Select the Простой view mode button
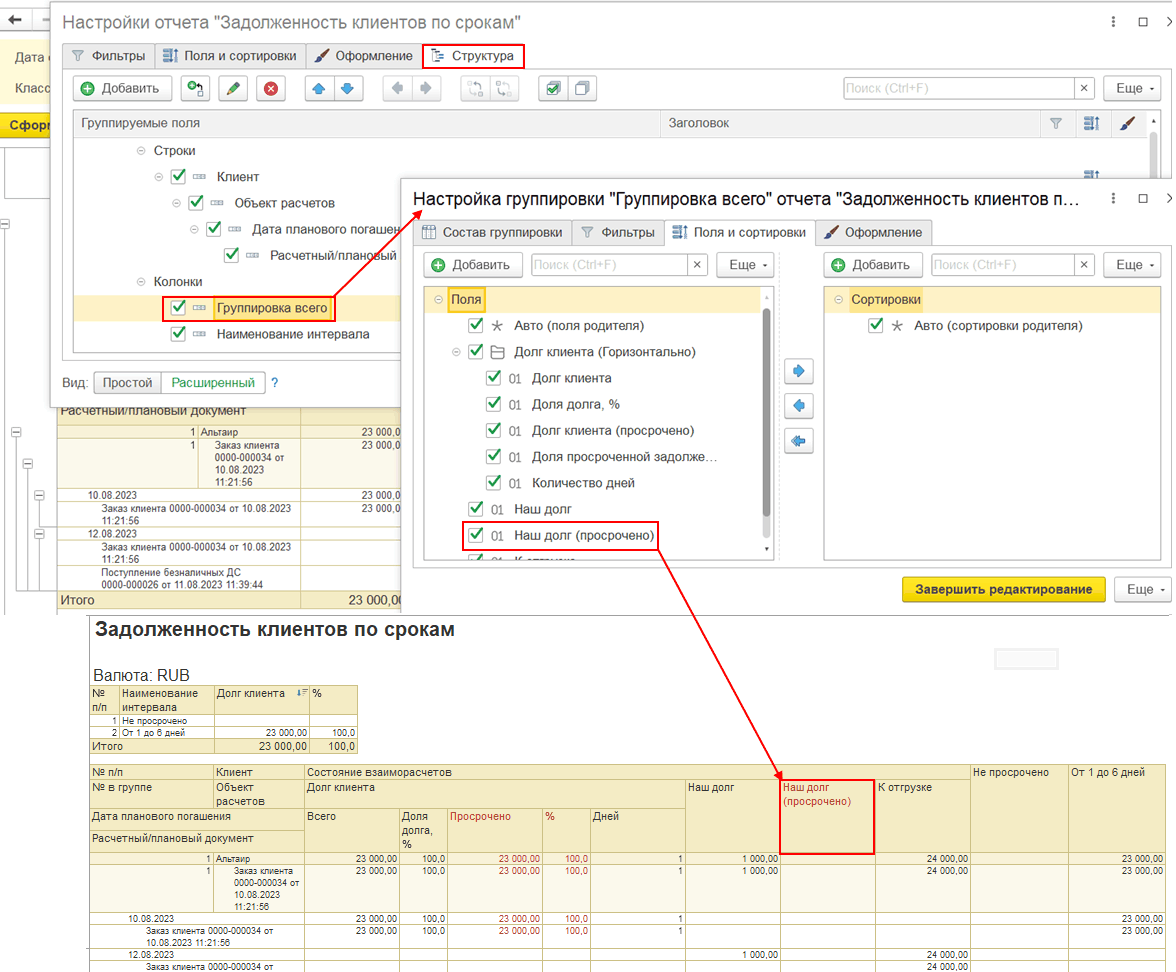Image resolution: width=1176 pixels, height=972 pixels. pos(128,383)
